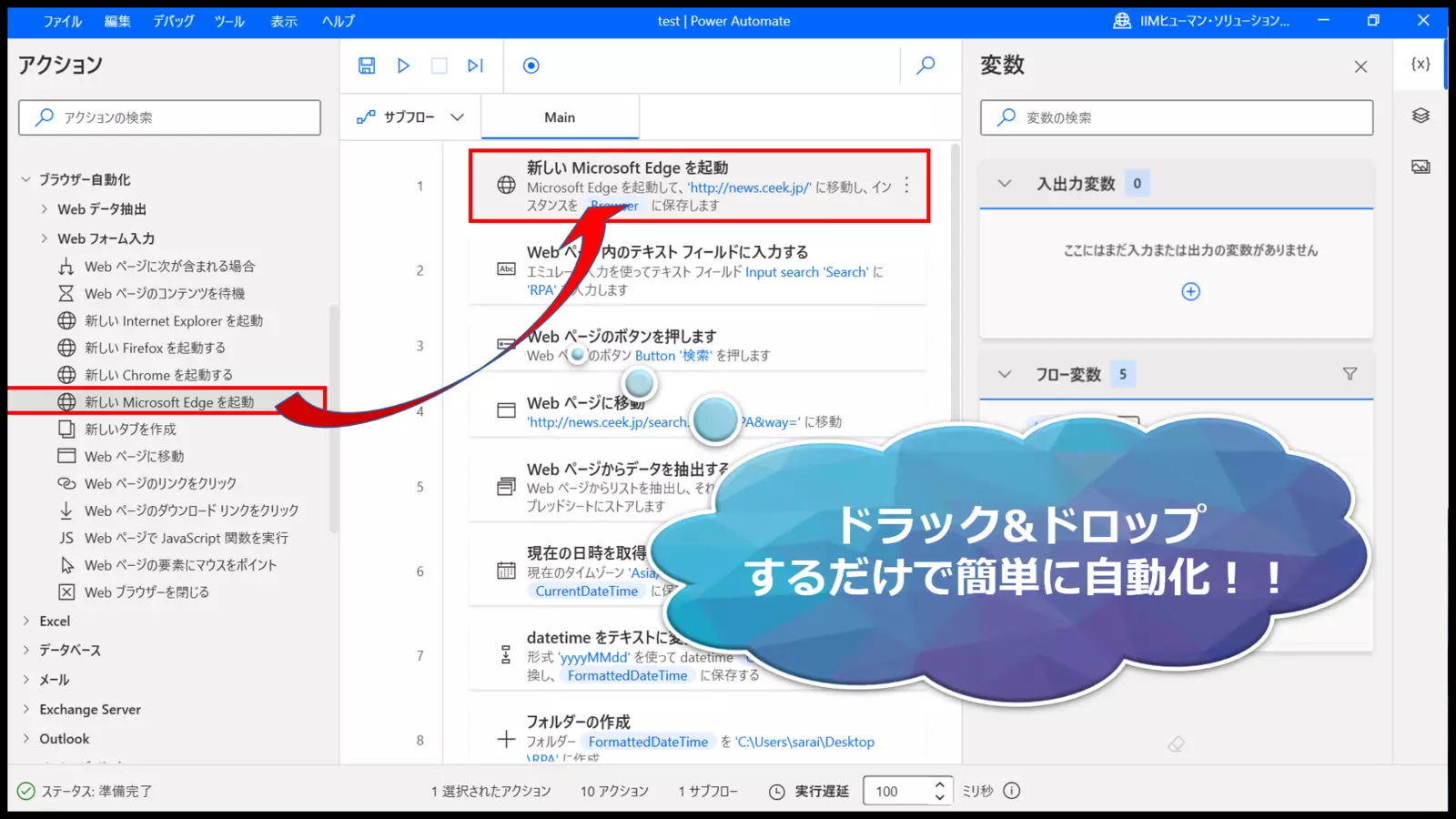
Task: Click FormattedDateTime variable in step 8
Action: click(x=648, y=742)
